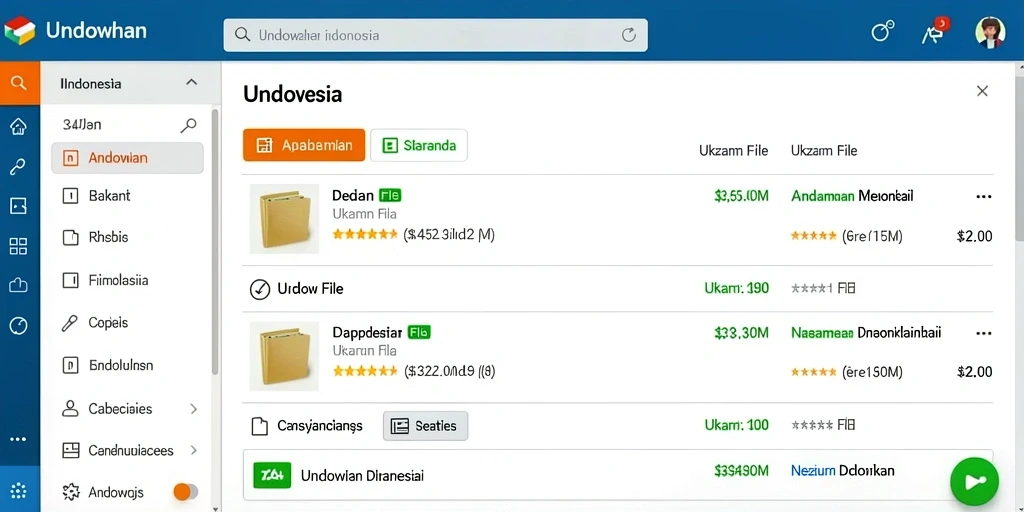Click the Seaties button
This screenshot has height=512, width=1024.
click(425, 426)
